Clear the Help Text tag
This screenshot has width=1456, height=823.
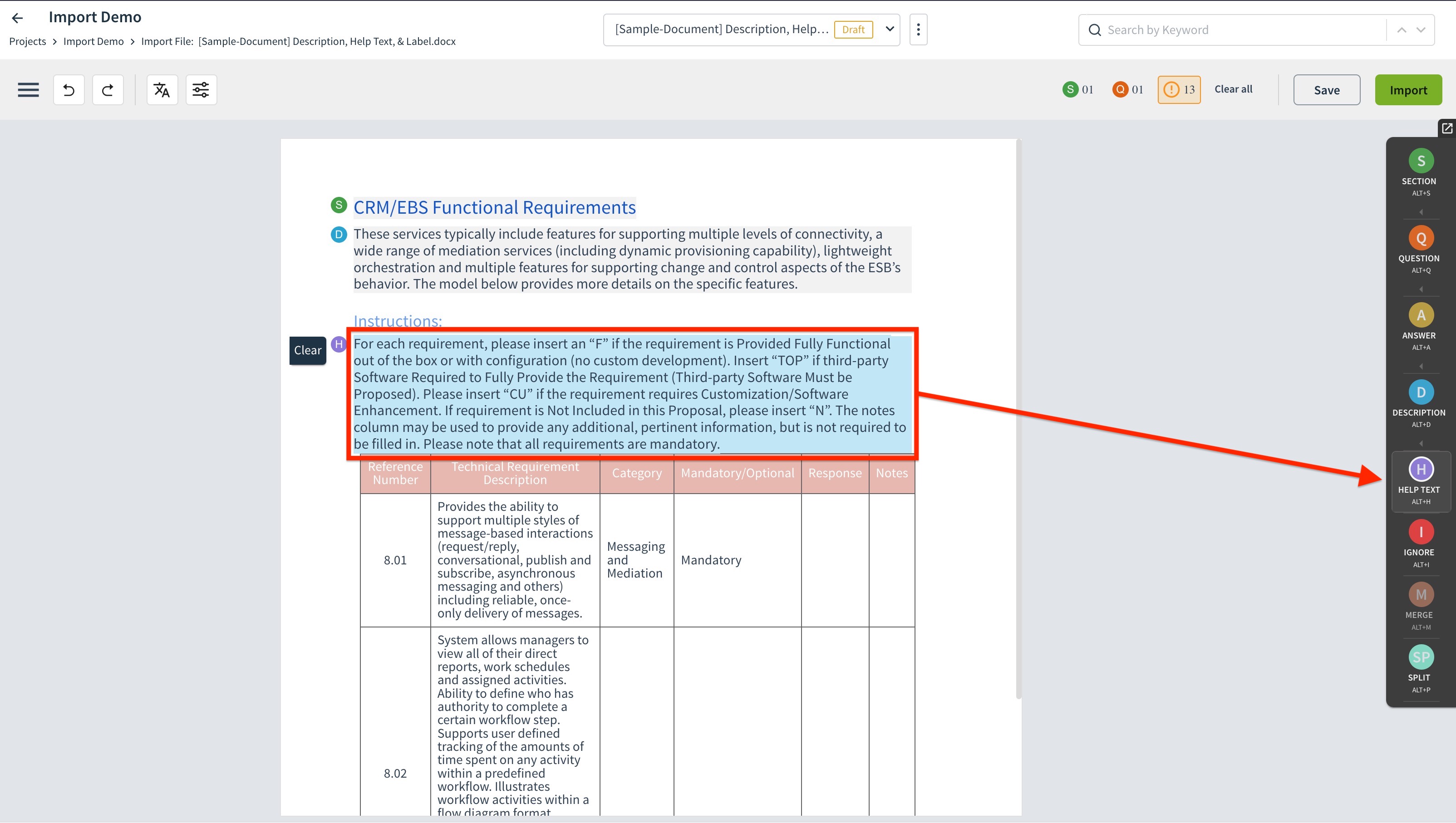(308, 350)
